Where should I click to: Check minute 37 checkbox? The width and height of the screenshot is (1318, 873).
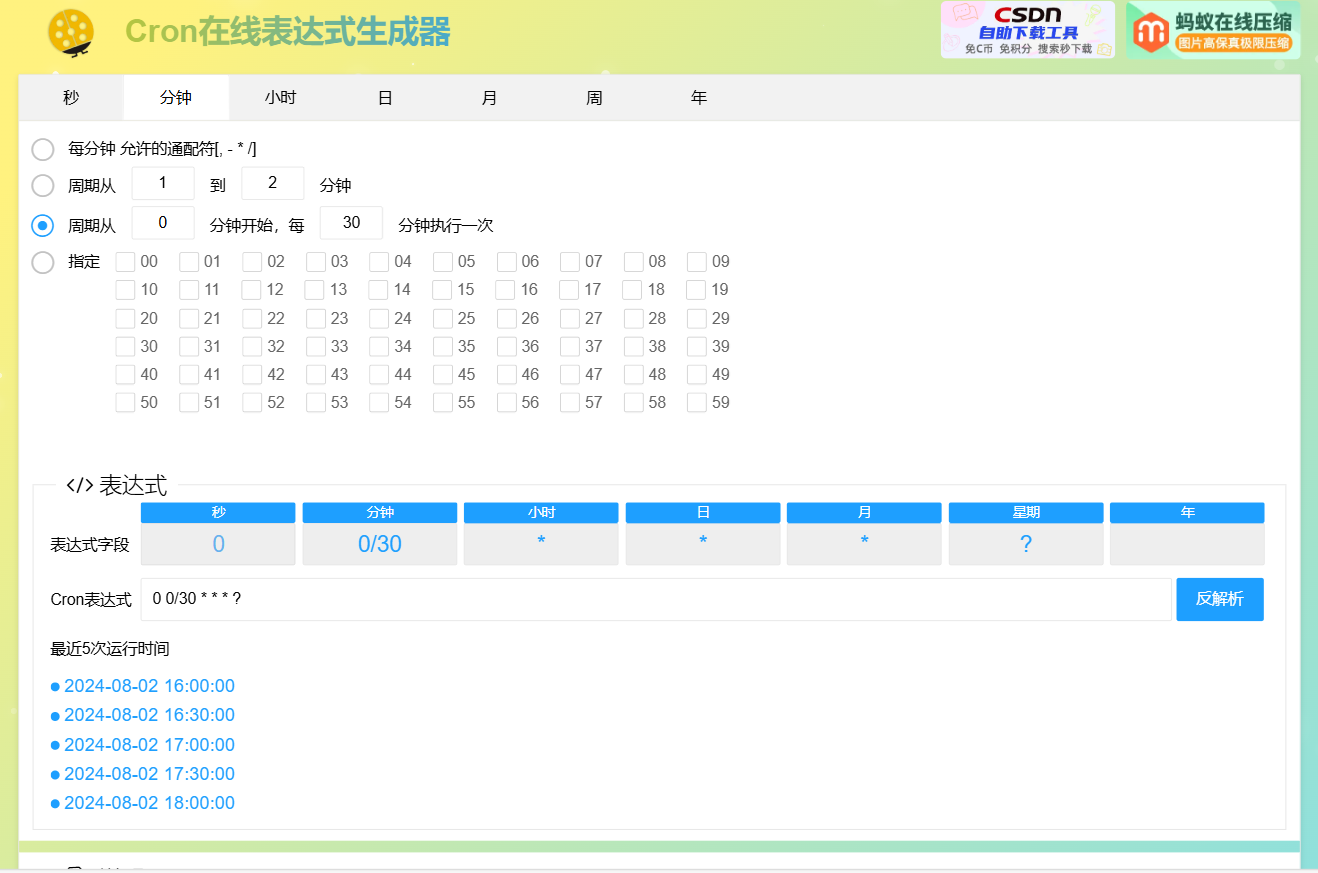[570, 347]
